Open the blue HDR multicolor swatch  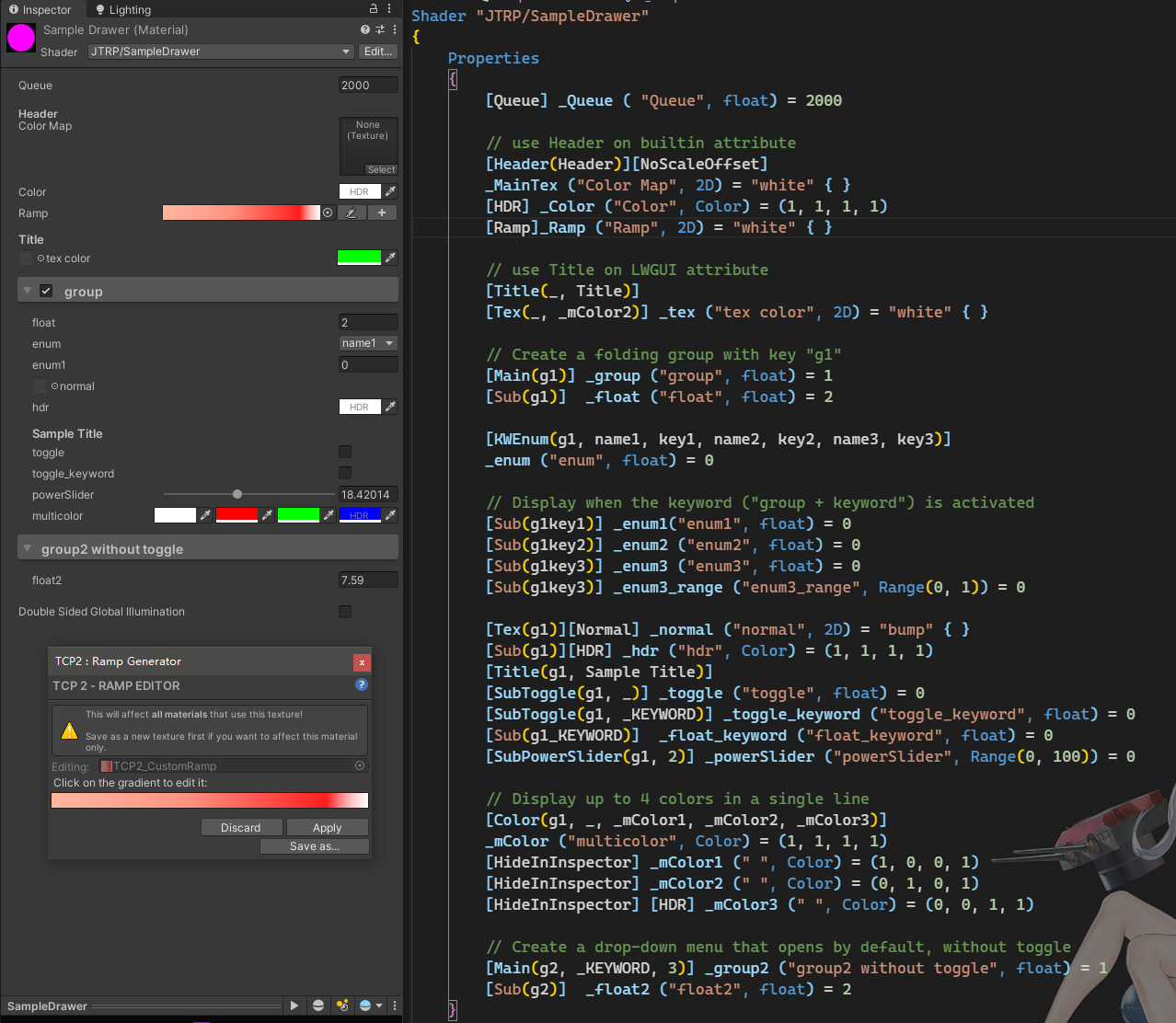pyautogui.click(x=360, y=515)
